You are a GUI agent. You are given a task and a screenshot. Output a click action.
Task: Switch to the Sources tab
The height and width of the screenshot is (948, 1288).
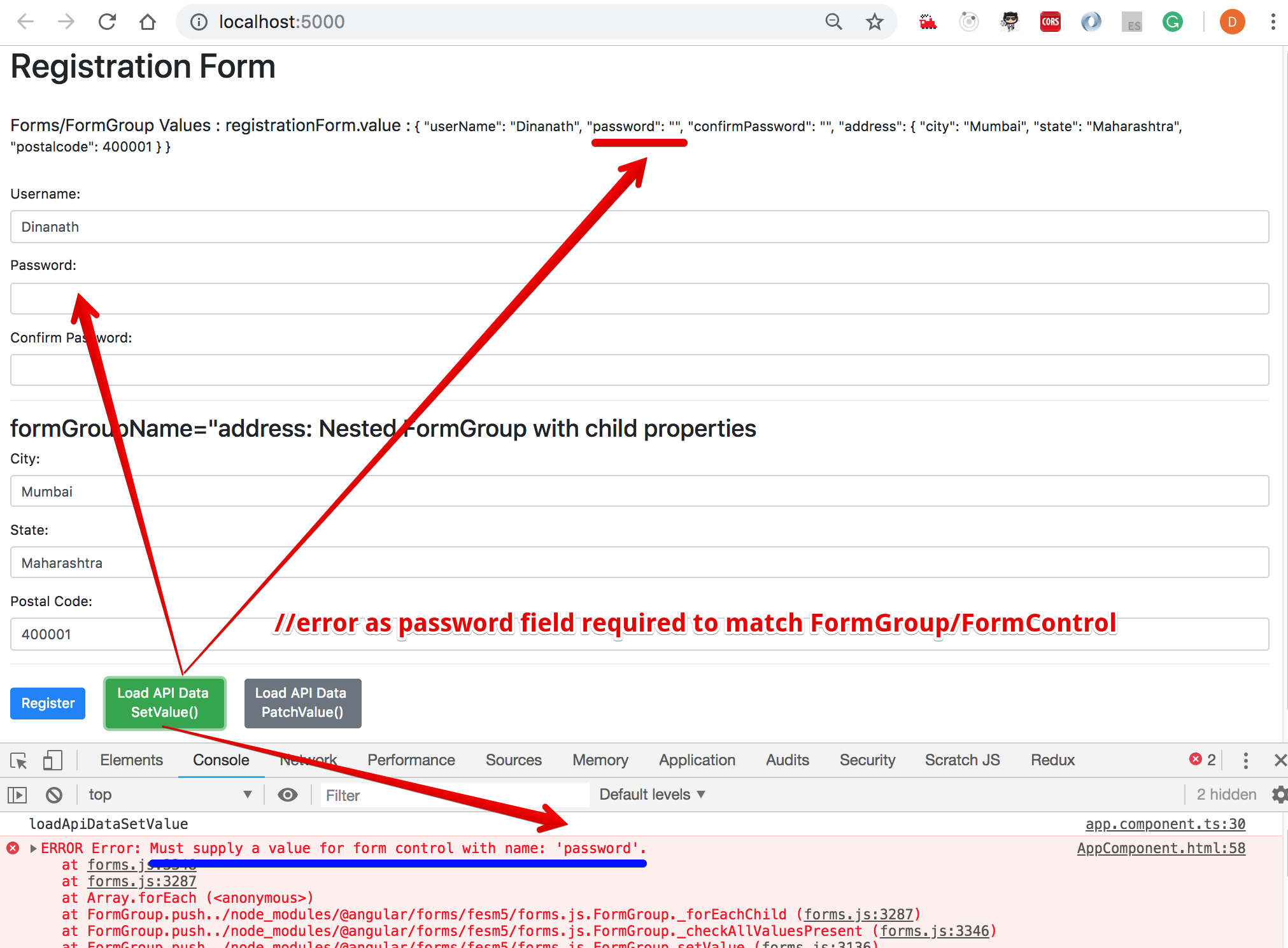[x=513, y=760]
